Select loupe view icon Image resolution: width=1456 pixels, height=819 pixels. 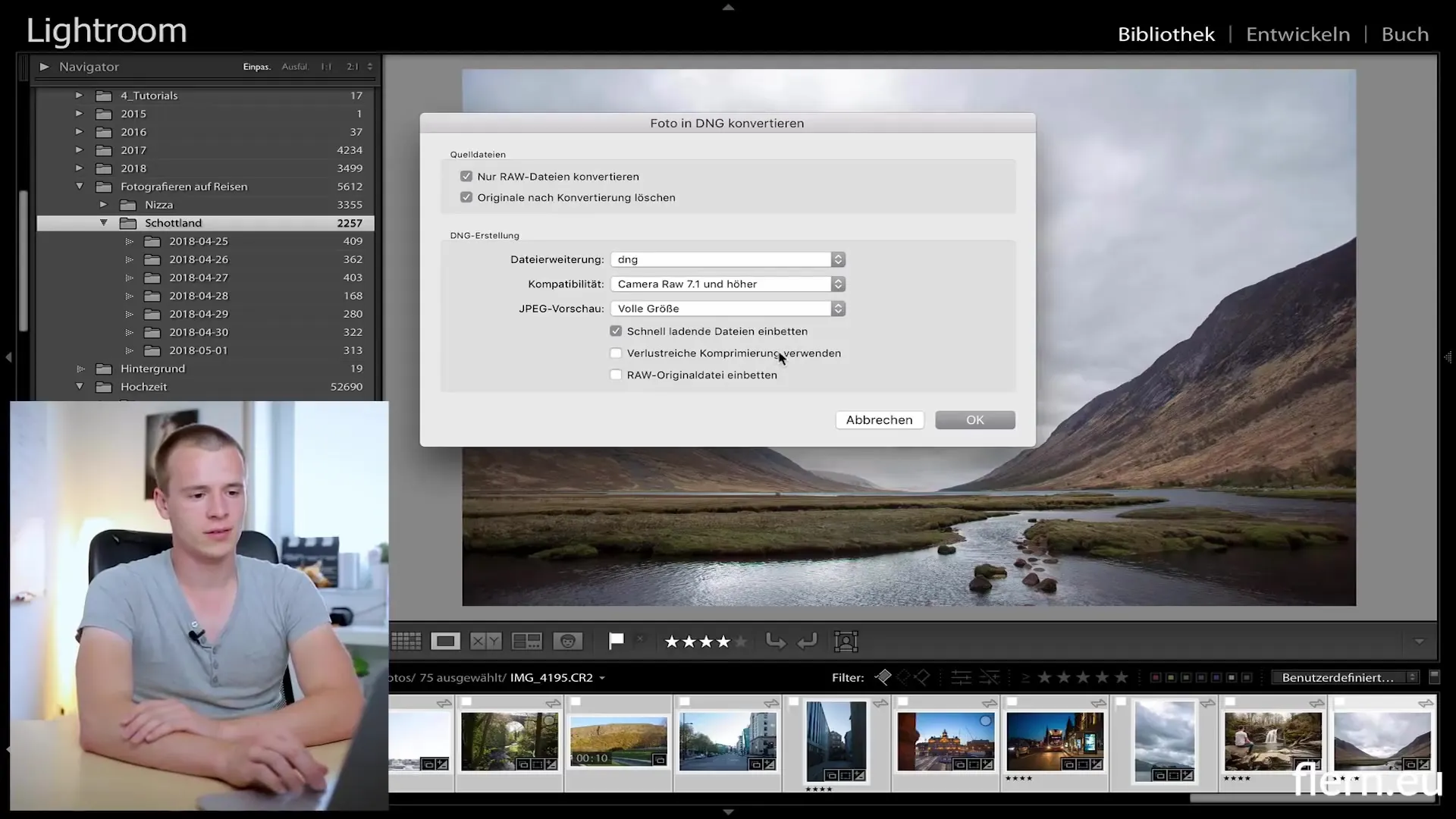pyautogui.click(x=445, y=642)
